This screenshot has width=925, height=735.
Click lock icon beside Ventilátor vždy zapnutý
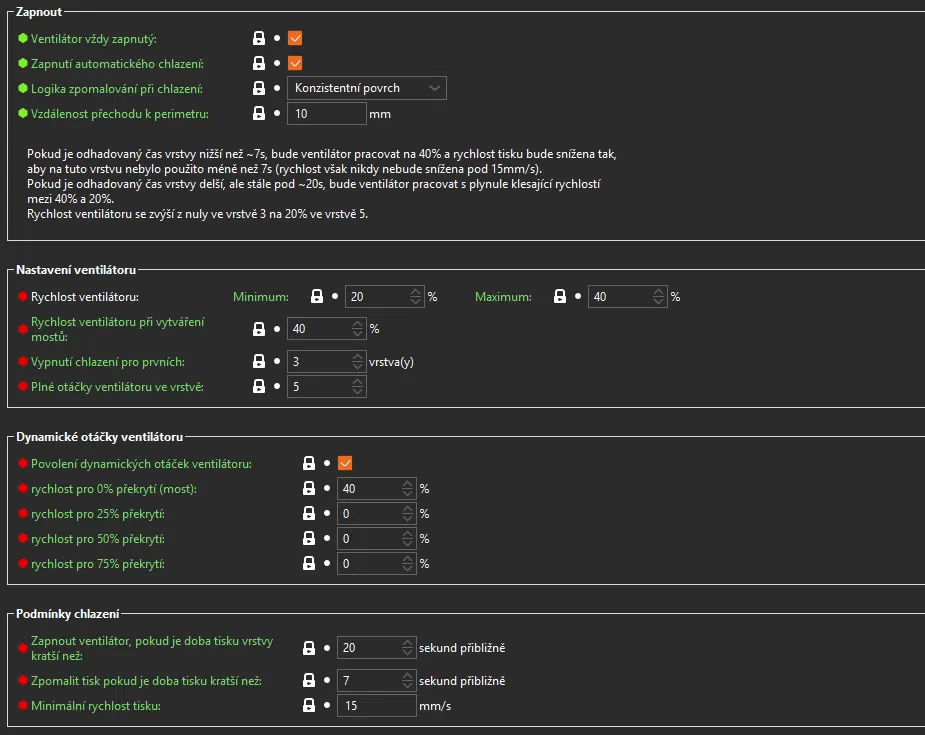(259, 39)
